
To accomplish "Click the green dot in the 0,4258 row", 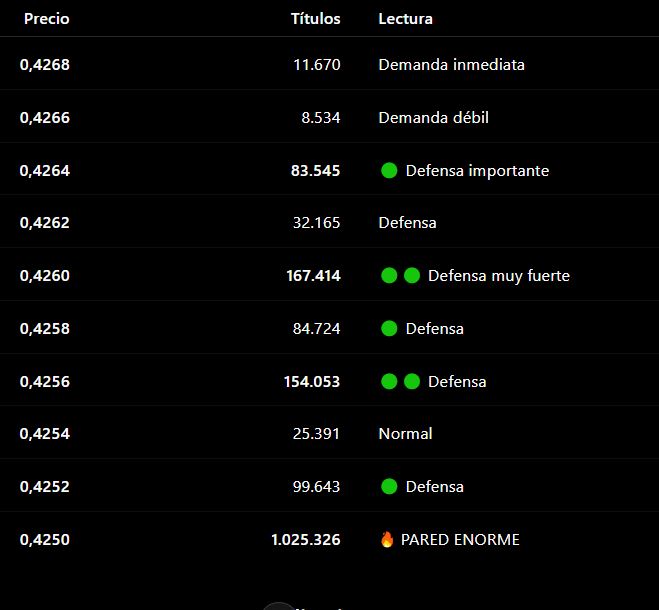I will click(x=389, y=328).
